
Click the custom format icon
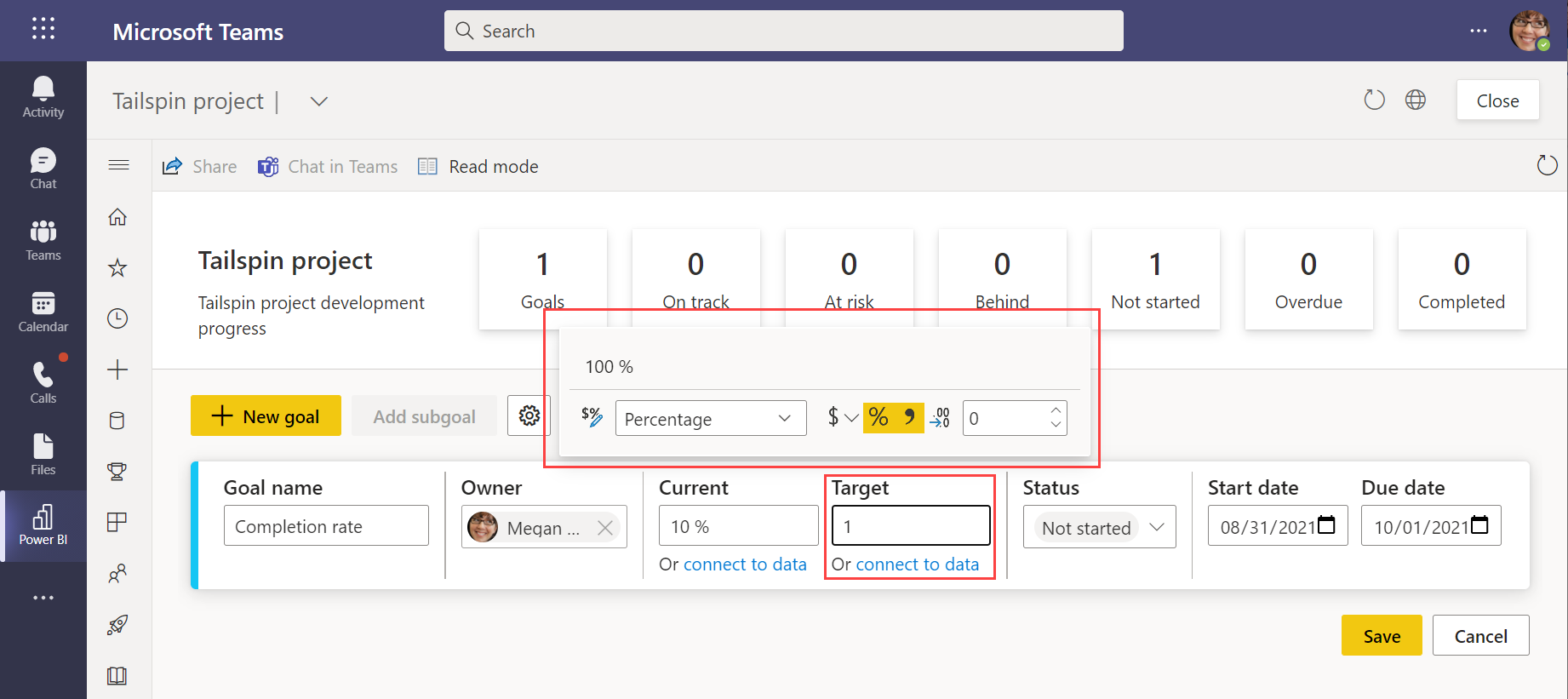(592, 417)
